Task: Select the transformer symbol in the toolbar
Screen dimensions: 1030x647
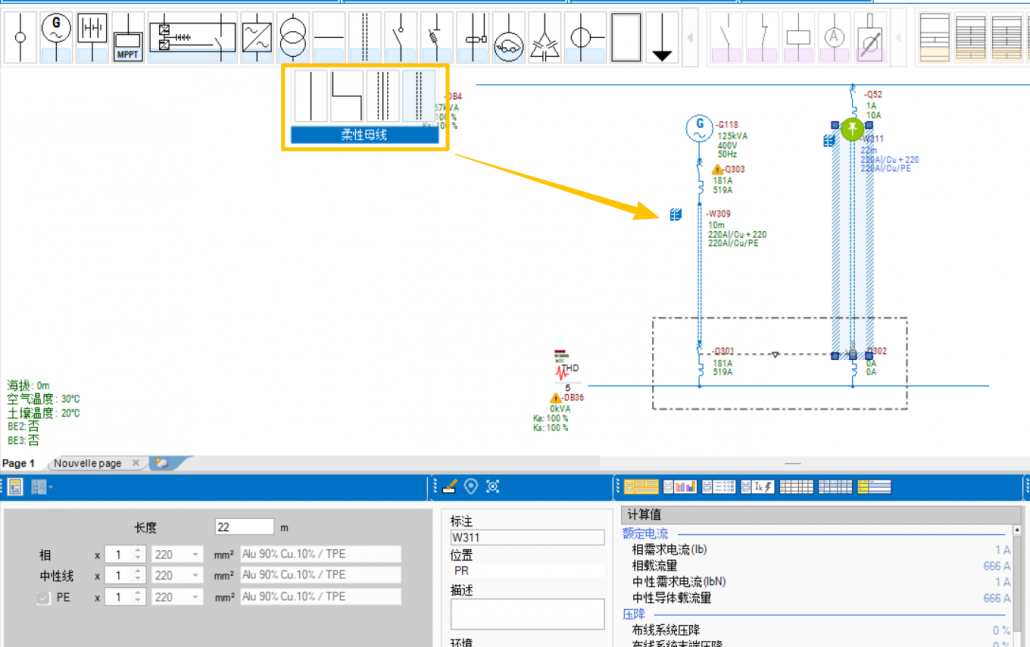Action: (x=292, y=38)
